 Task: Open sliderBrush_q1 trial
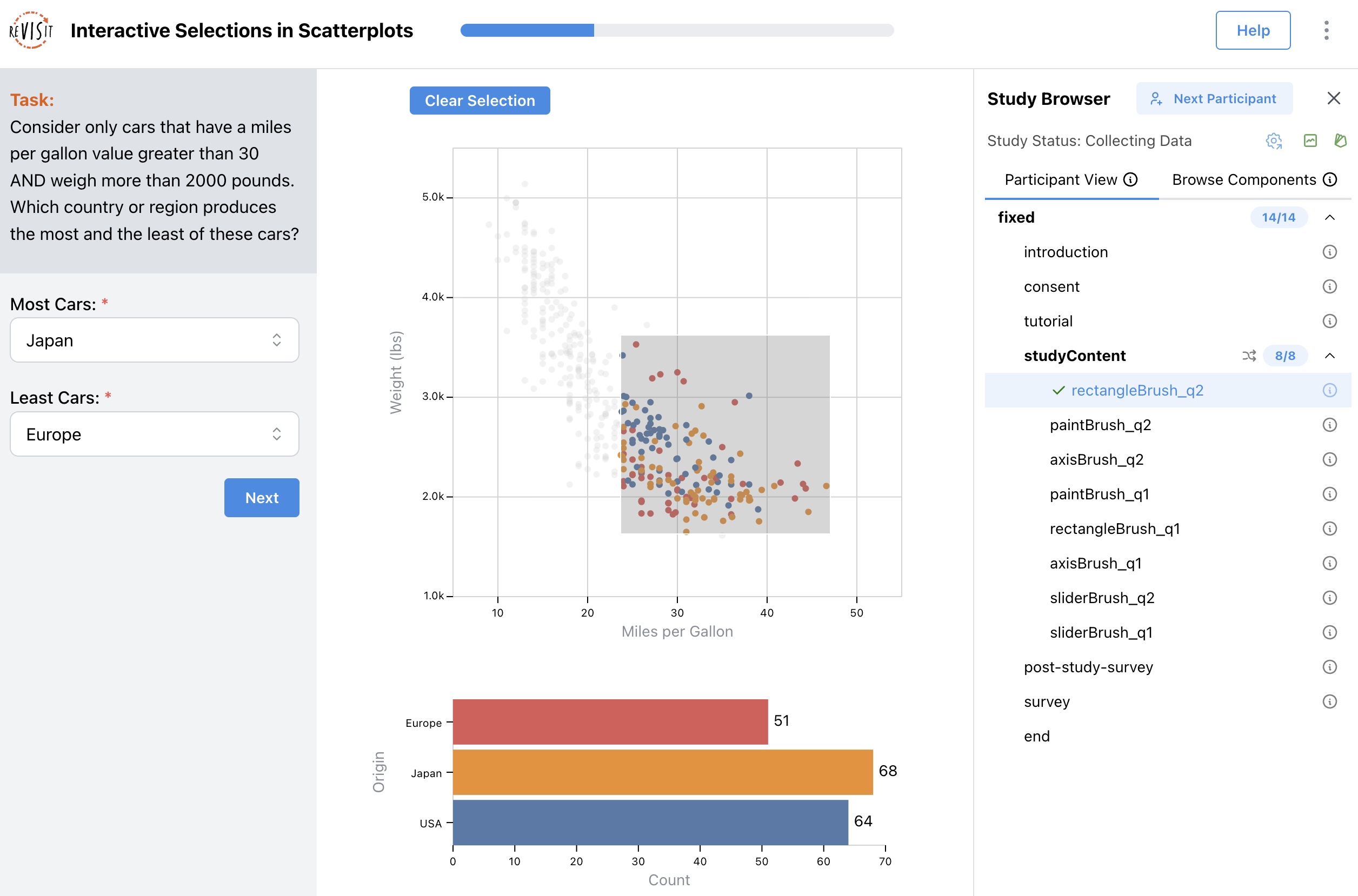click(1101, 632)
